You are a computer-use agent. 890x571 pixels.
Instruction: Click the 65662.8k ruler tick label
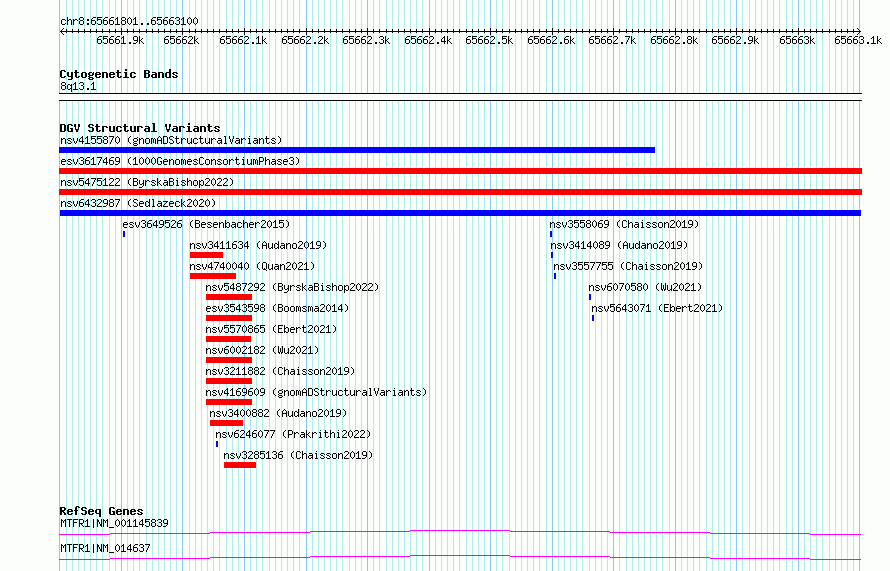click(674, 40)
